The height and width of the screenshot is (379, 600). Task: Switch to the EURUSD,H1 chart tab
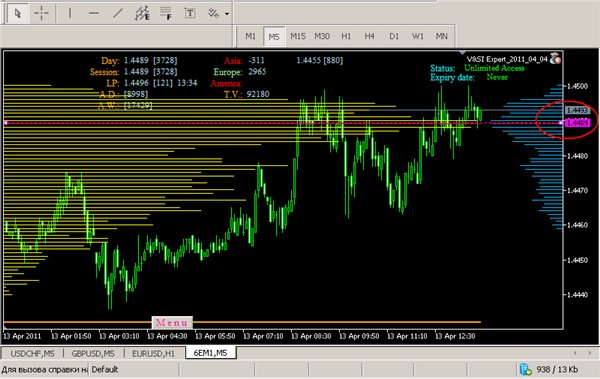point(153,354)
